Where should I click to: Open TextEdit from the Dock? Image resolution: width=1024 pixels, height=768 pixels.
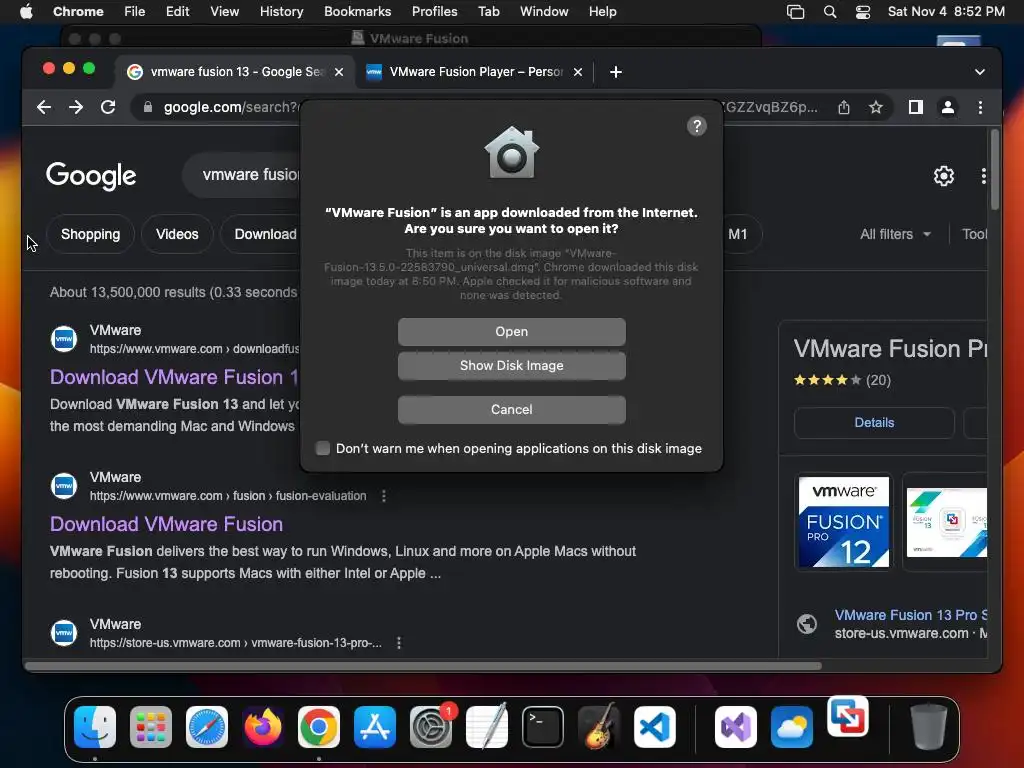point(487,727)
